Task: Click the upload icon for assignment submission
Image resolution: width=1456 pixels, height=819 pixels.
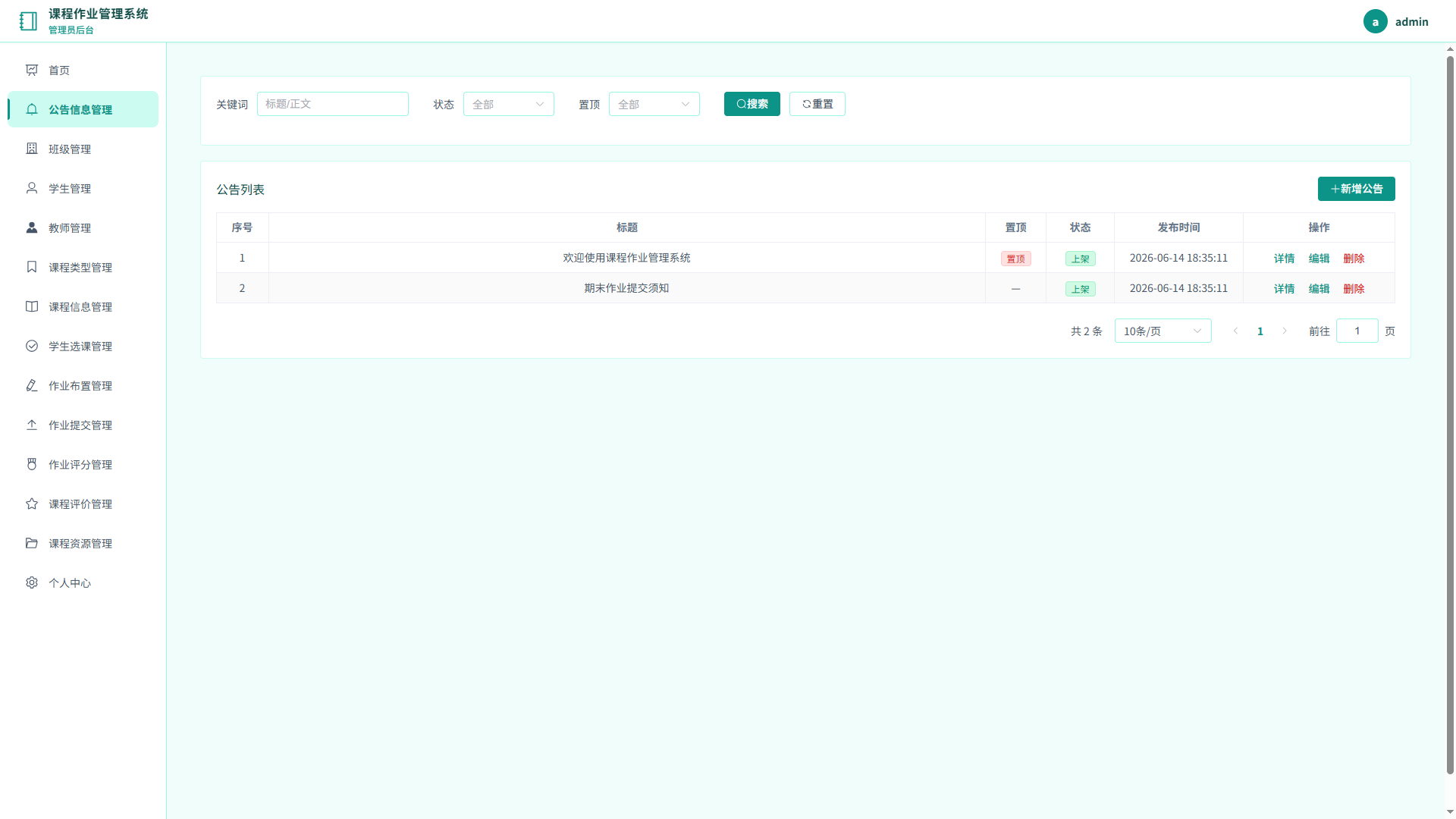Action: 32,425
